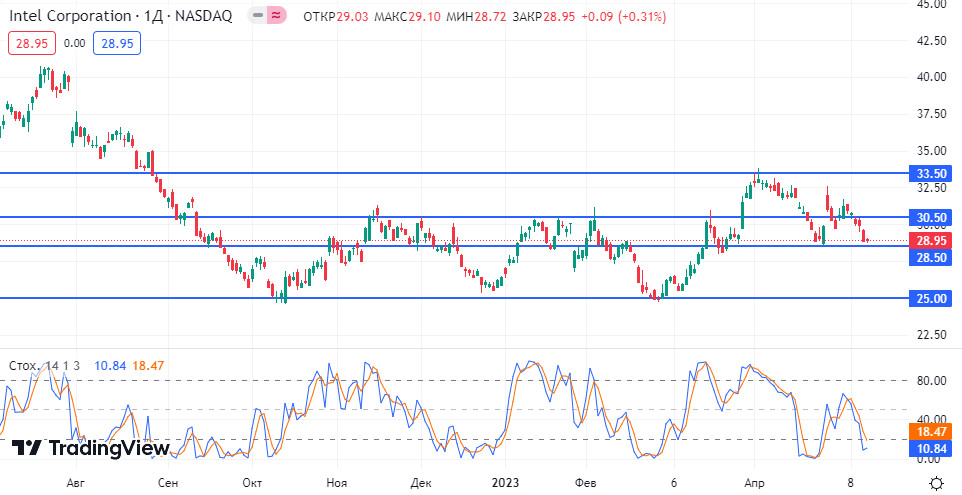Click the 'Дек' time axis label
Image resolution: width=962 pixels, height=495 pixels.
[423, 483]
